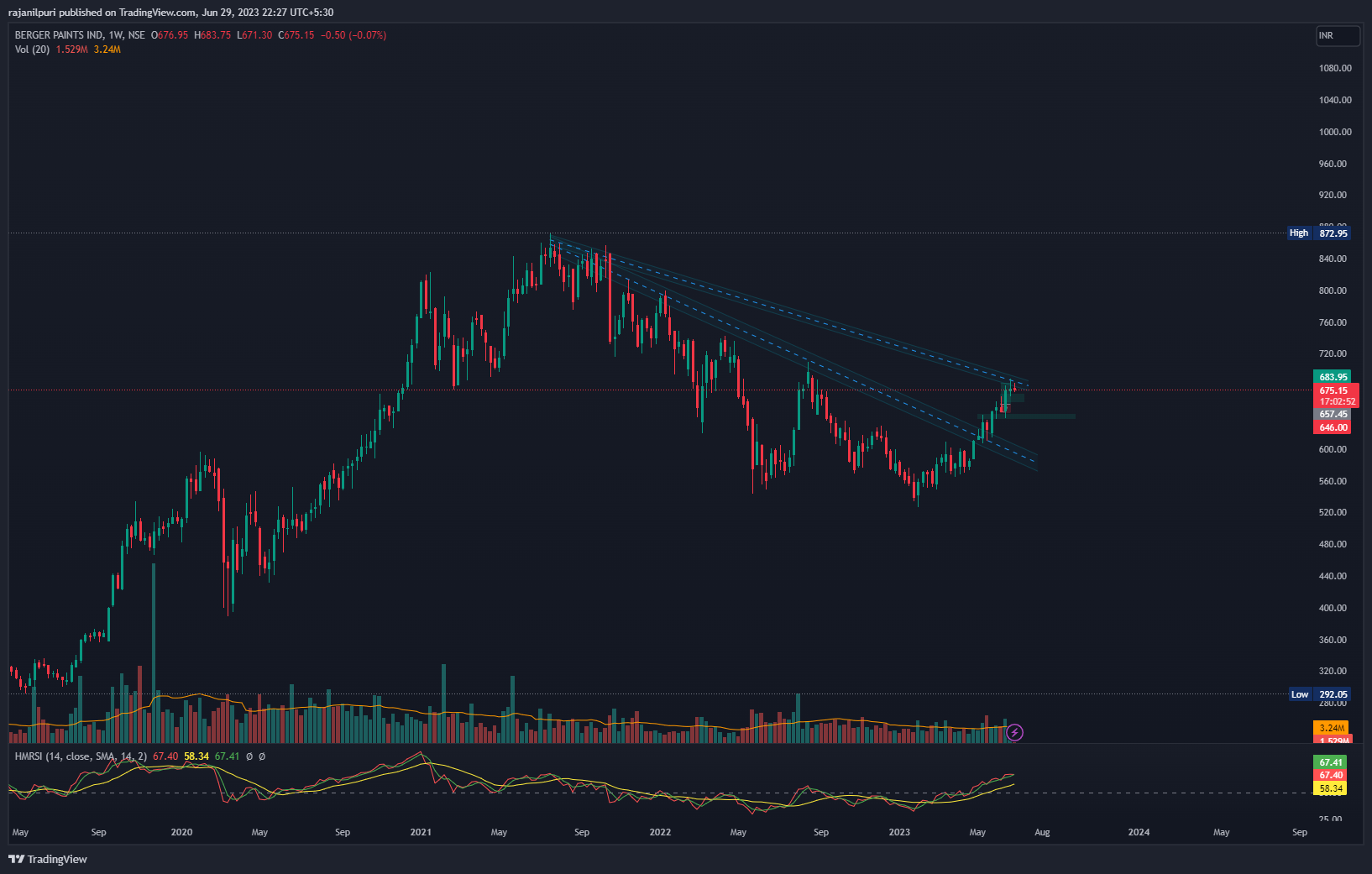The image size is (1372, 874).
Task: Click the High label tag
Action: point(1299,233)
